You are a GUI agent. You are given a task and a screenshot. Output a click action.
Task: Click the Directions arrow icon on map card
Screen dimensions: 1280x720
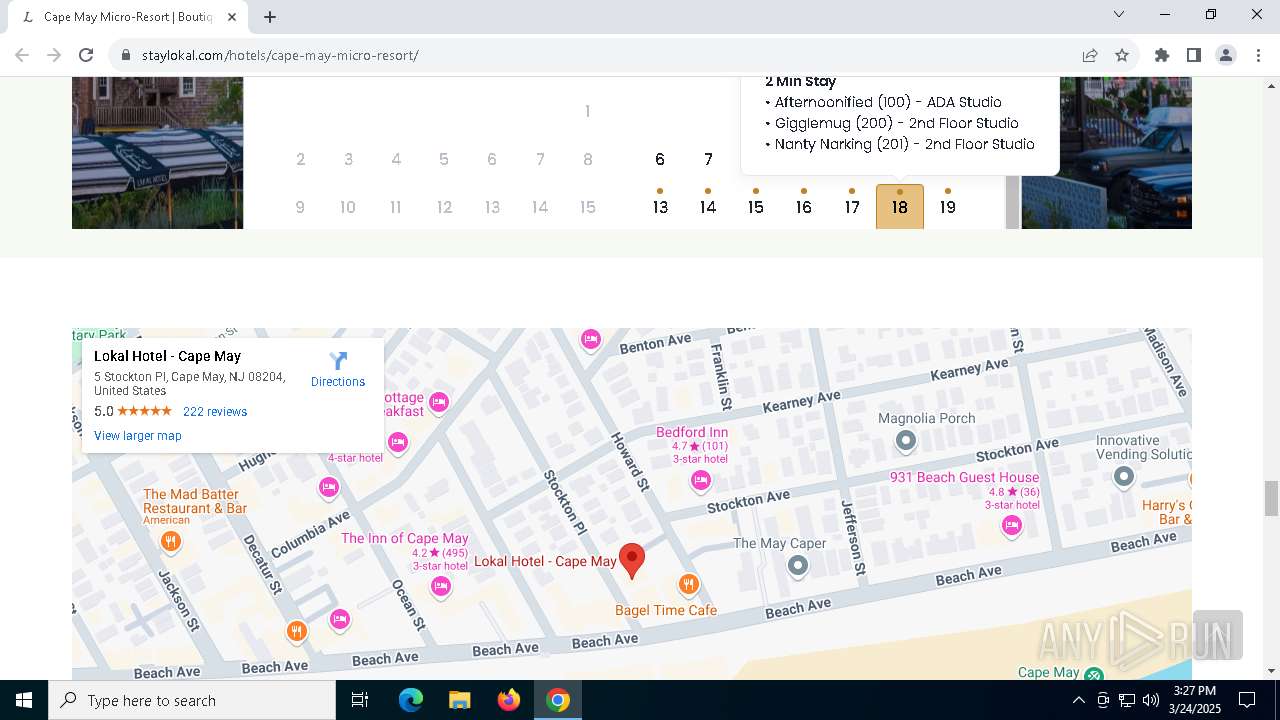click(x=338, y=361)
